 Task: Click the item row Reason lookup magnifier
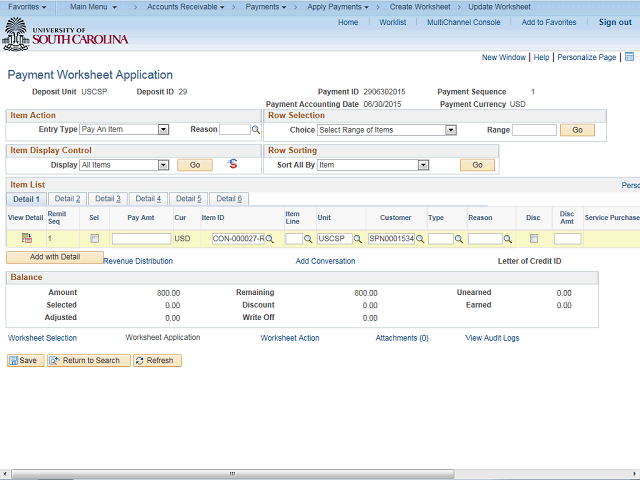508,239
